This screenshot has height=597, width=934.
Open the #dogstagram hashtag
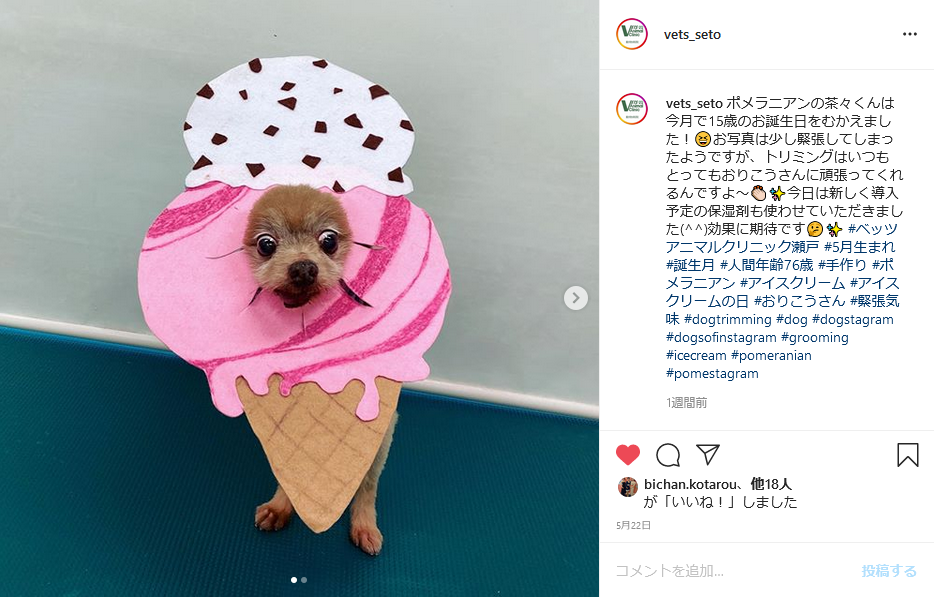click(852, 319)
